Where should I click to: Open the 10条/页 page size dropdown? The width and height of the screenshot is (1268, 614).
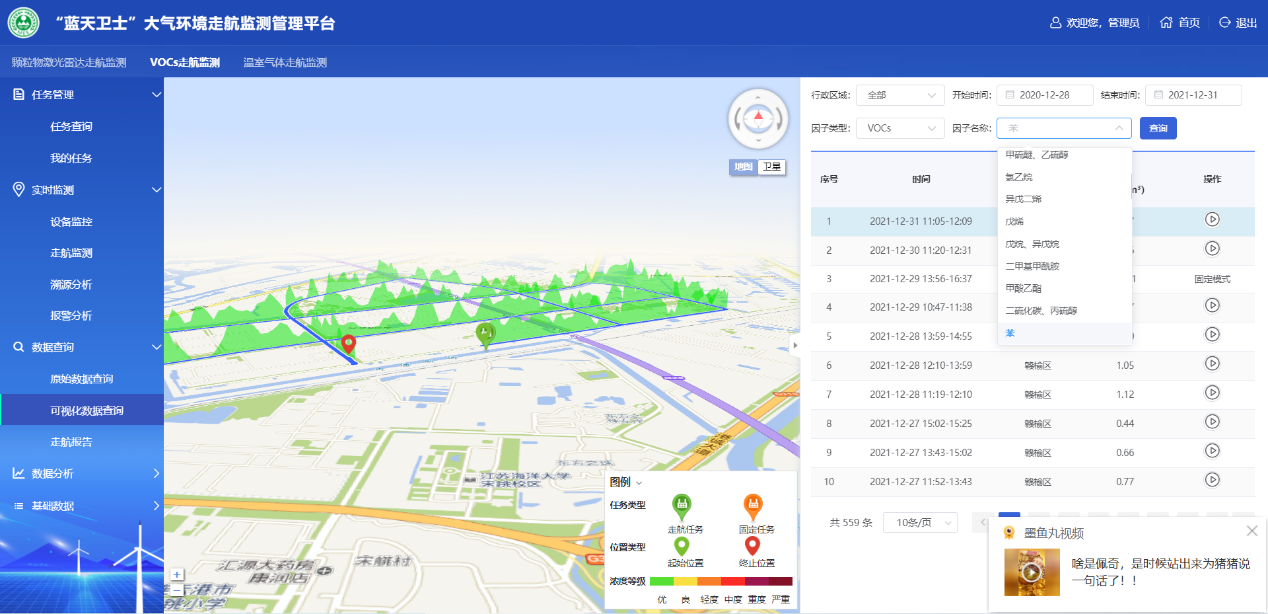click(x=920, y=522)
